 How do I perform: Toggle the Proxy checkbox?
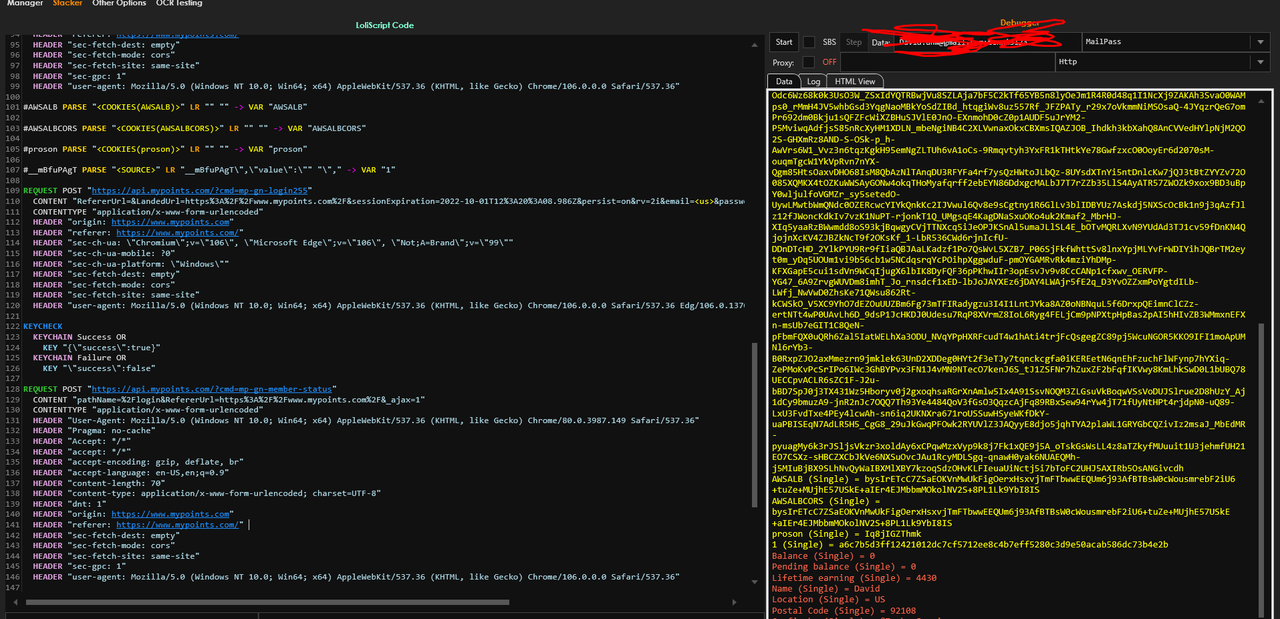pyautogui.click(x=808, y=62)
